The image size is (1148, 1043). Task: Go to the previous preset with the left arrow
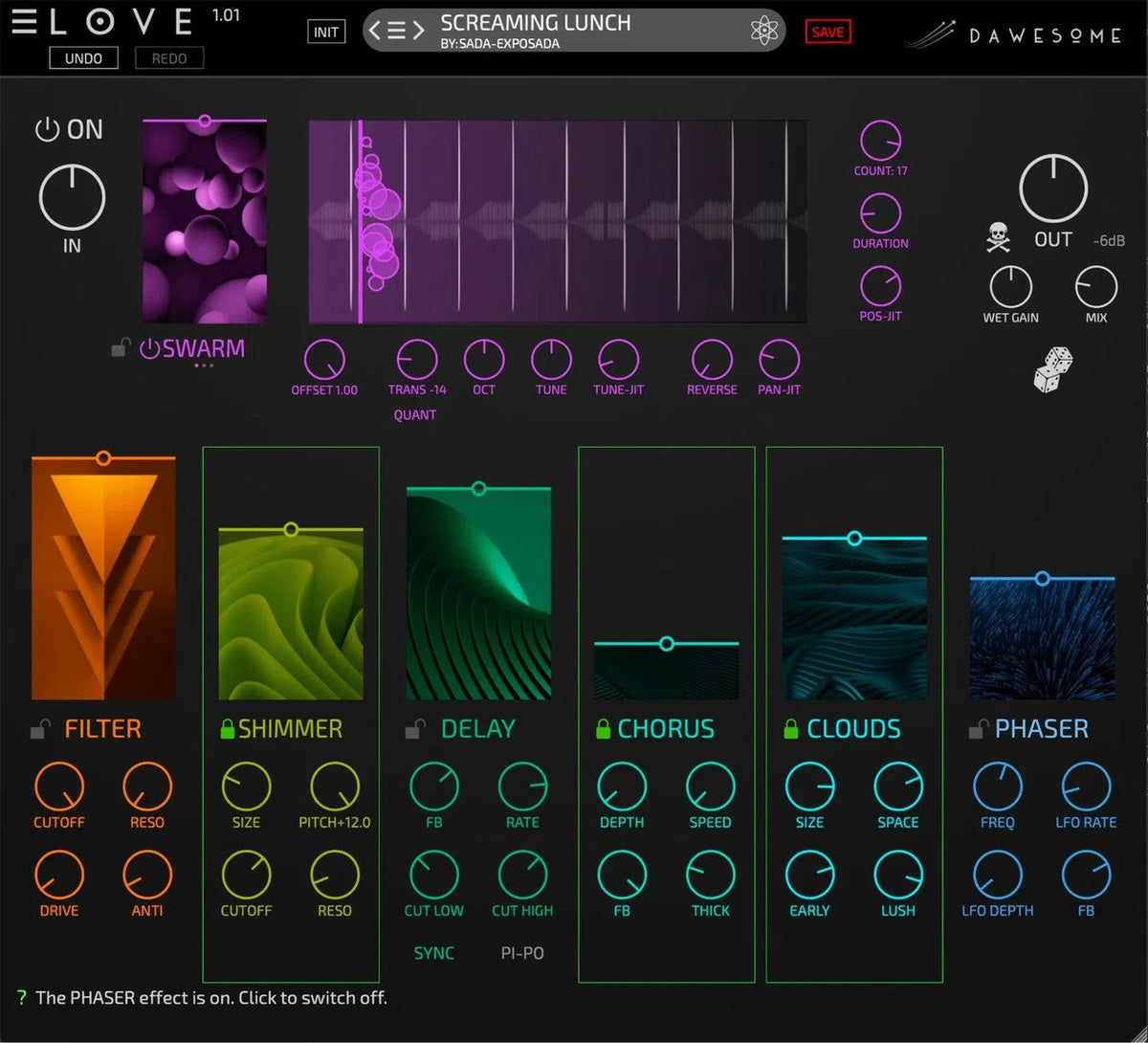pos(374,30)
